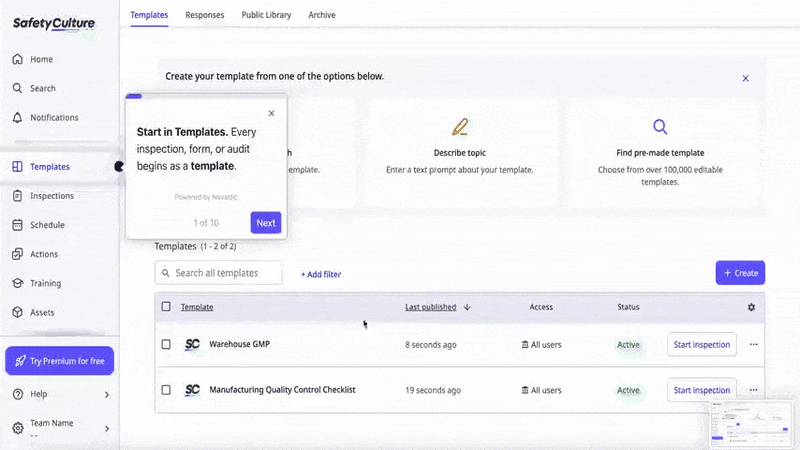Viewport: 800px width, 450px height.
Task: Click All users access for Warehouse GMP
Action: [541, 345]
